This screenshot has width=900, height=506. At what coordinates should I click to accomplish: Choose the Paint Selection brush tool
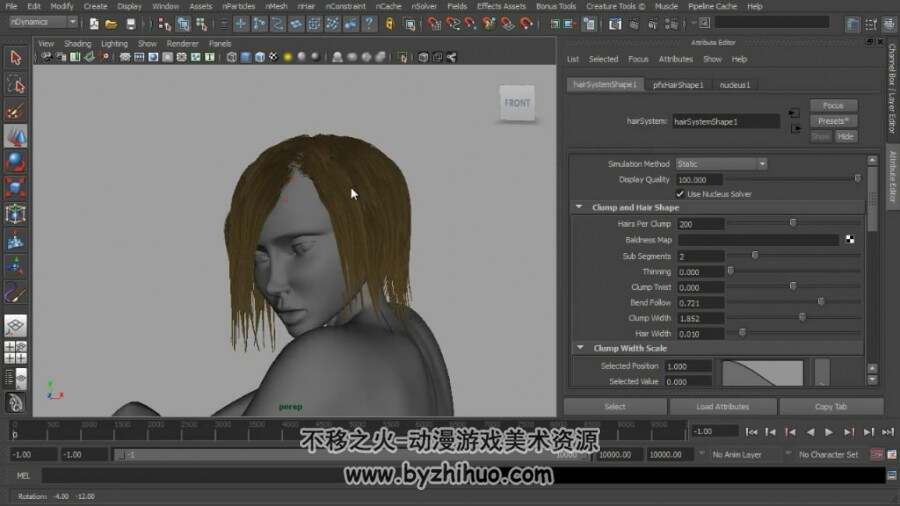[15, 111]
